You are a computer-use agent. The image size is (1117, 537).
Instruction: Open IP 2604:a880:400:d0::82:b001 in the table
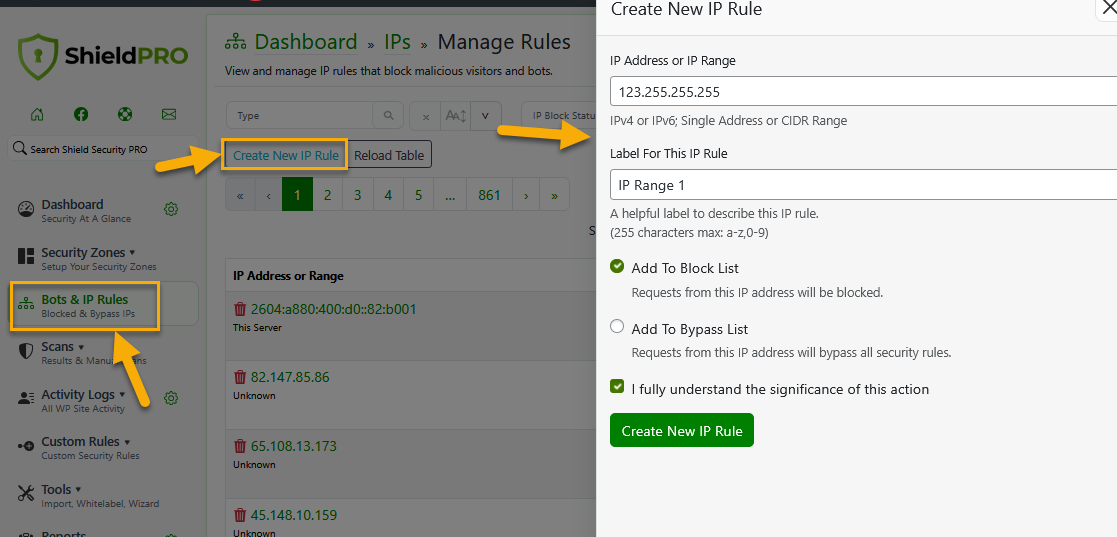333,309
